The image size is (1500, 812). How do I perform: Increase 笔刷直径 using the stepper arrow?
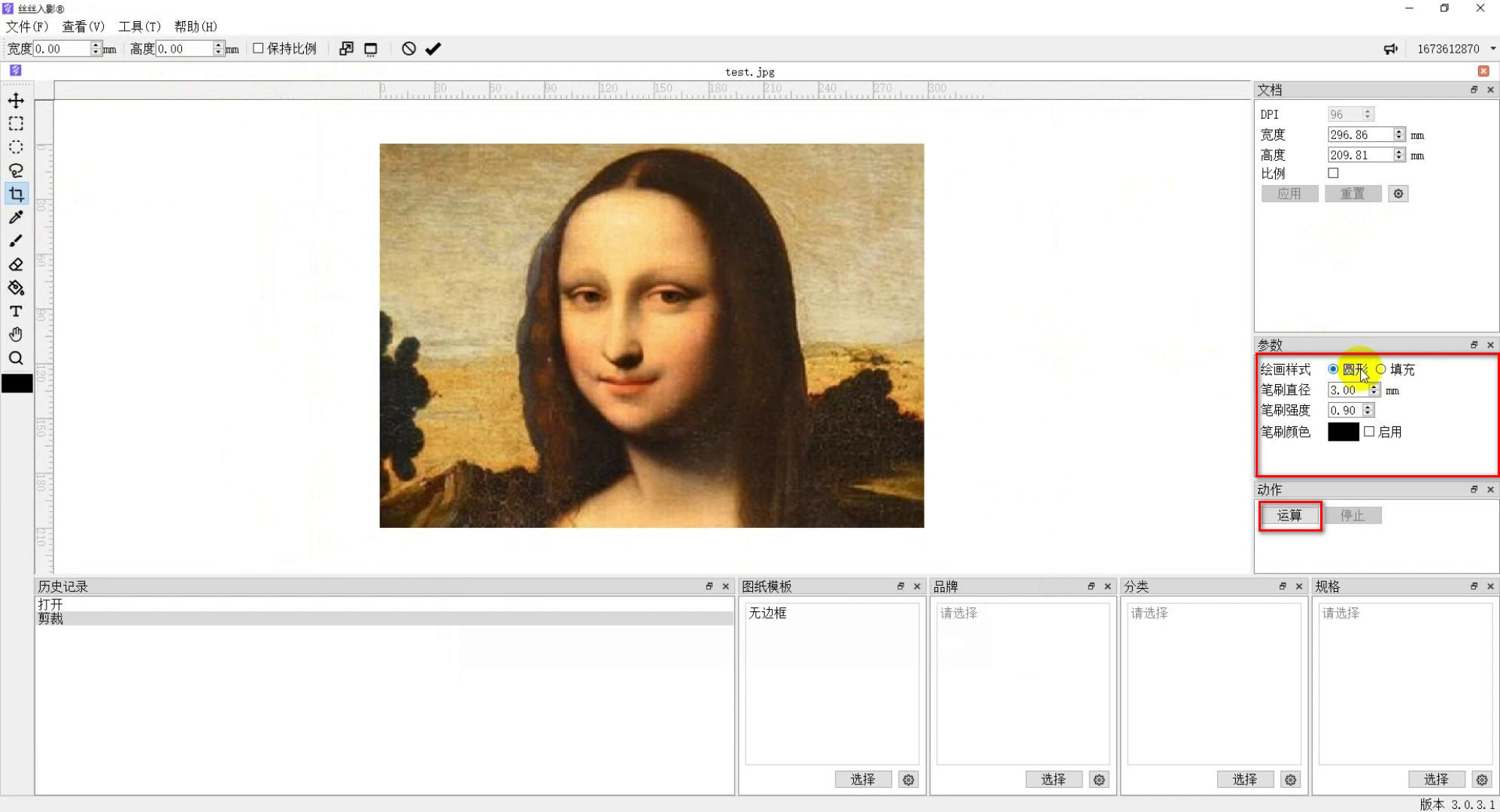pos(1376,386)
